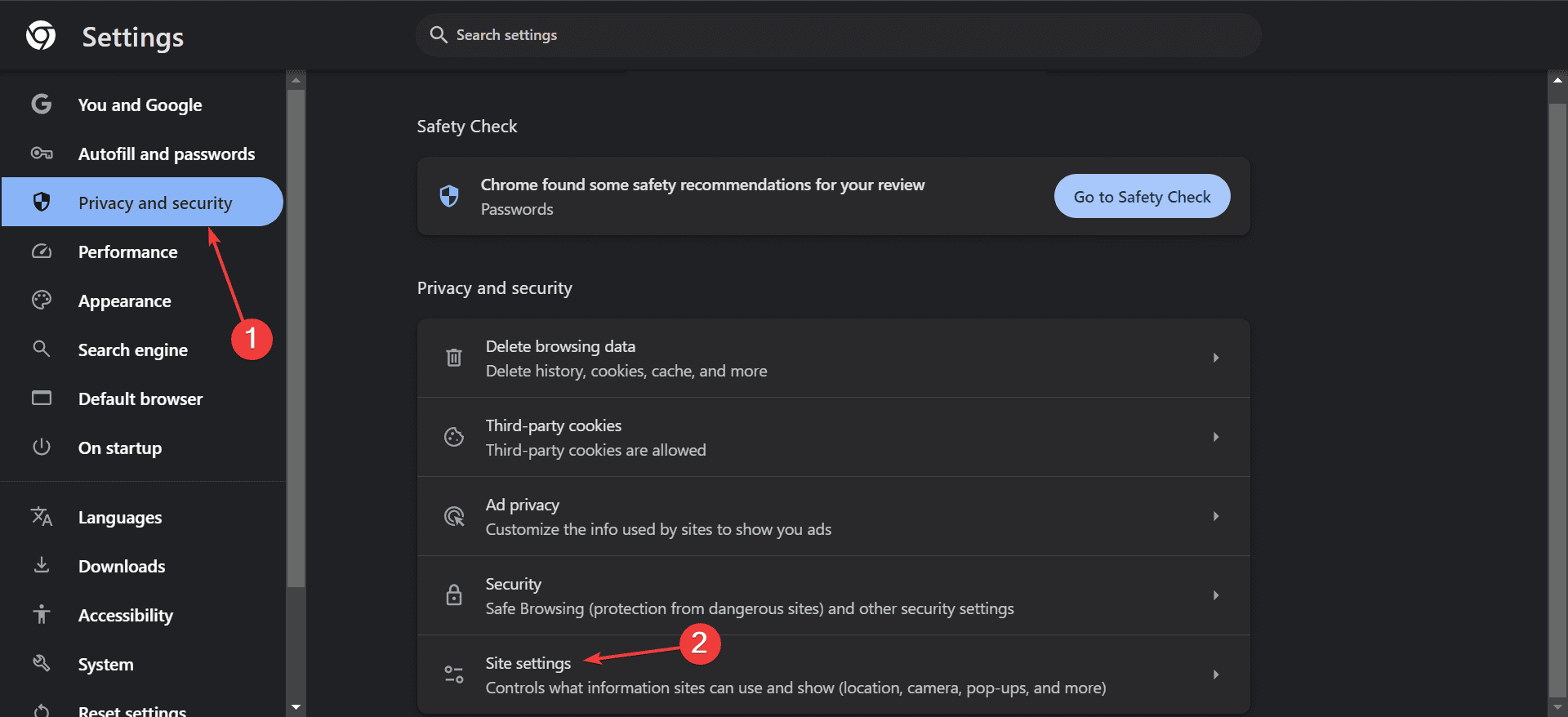This screenshot has height=717, width=1568.
Task: Open Delete browsing data row
Action: (x=834, y=358)
